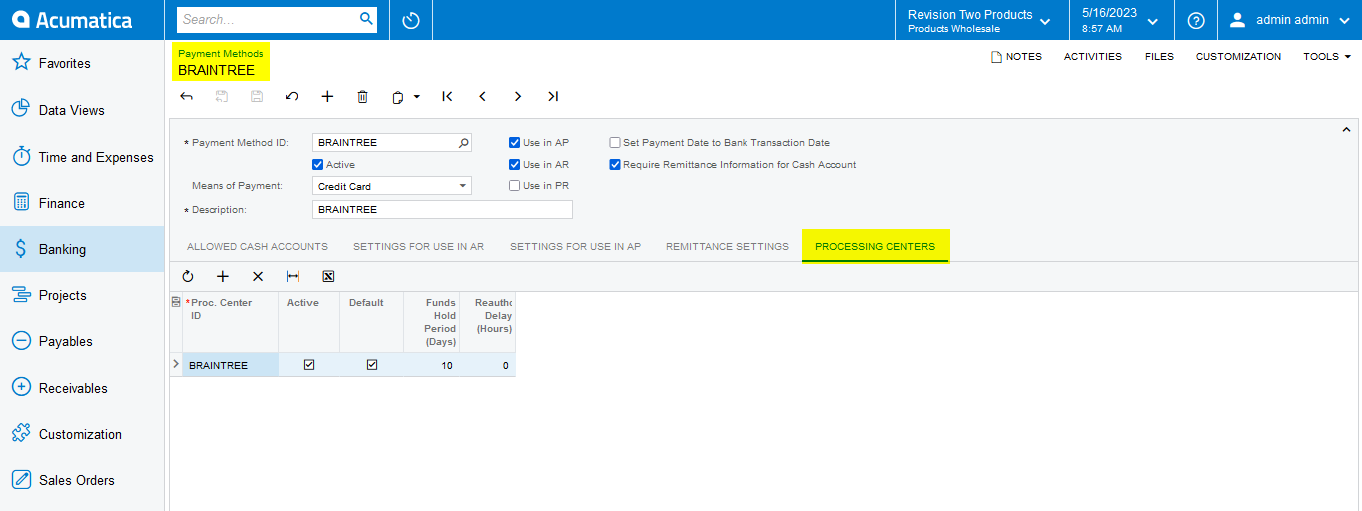The width and height of the screenshot is (1362, 511).
Task: Enable Set Payment Date to Bank Transaction Date
Action: tap(615, 143)
